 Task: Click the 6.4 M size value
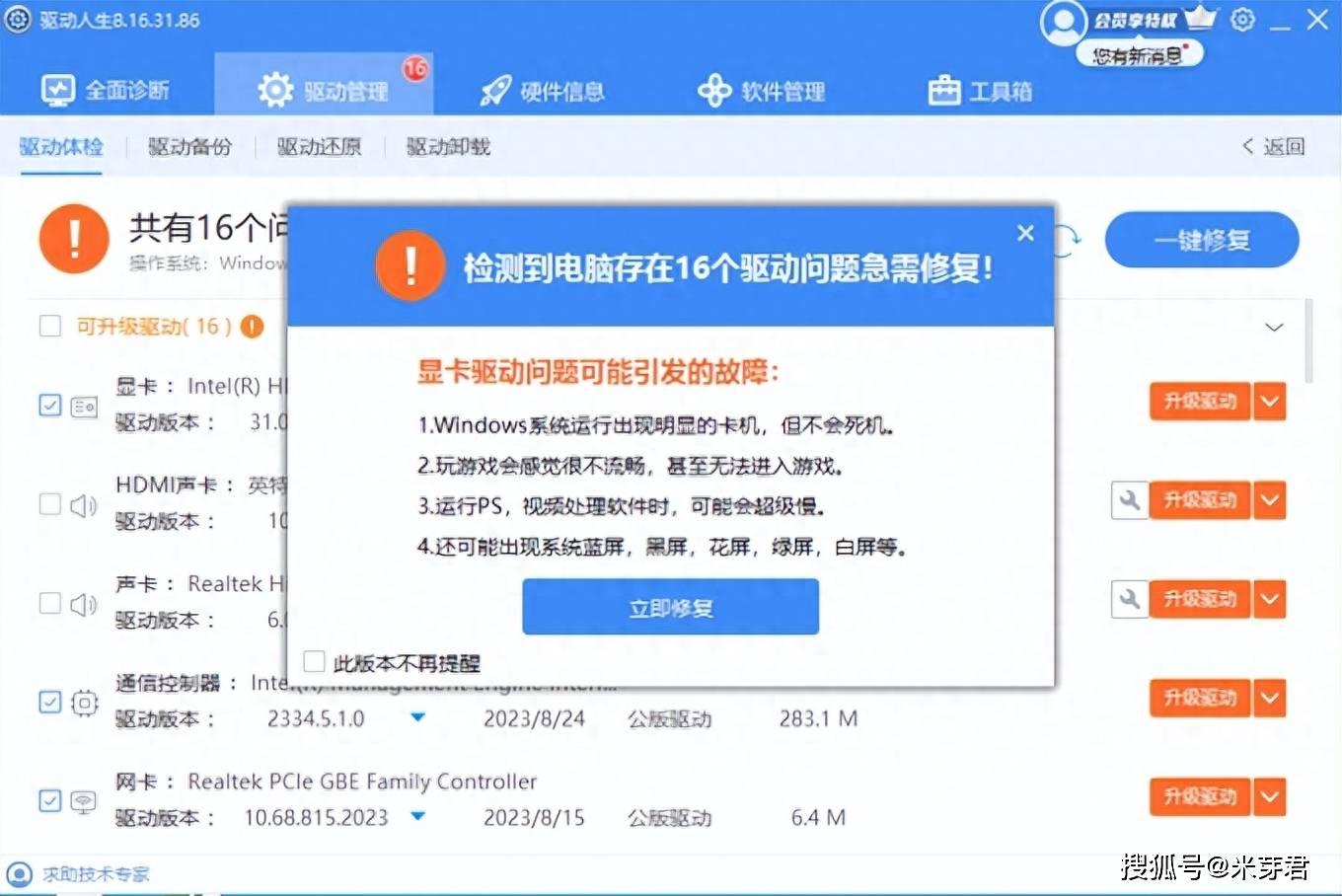pyautogui.click(x=818, y=817)
